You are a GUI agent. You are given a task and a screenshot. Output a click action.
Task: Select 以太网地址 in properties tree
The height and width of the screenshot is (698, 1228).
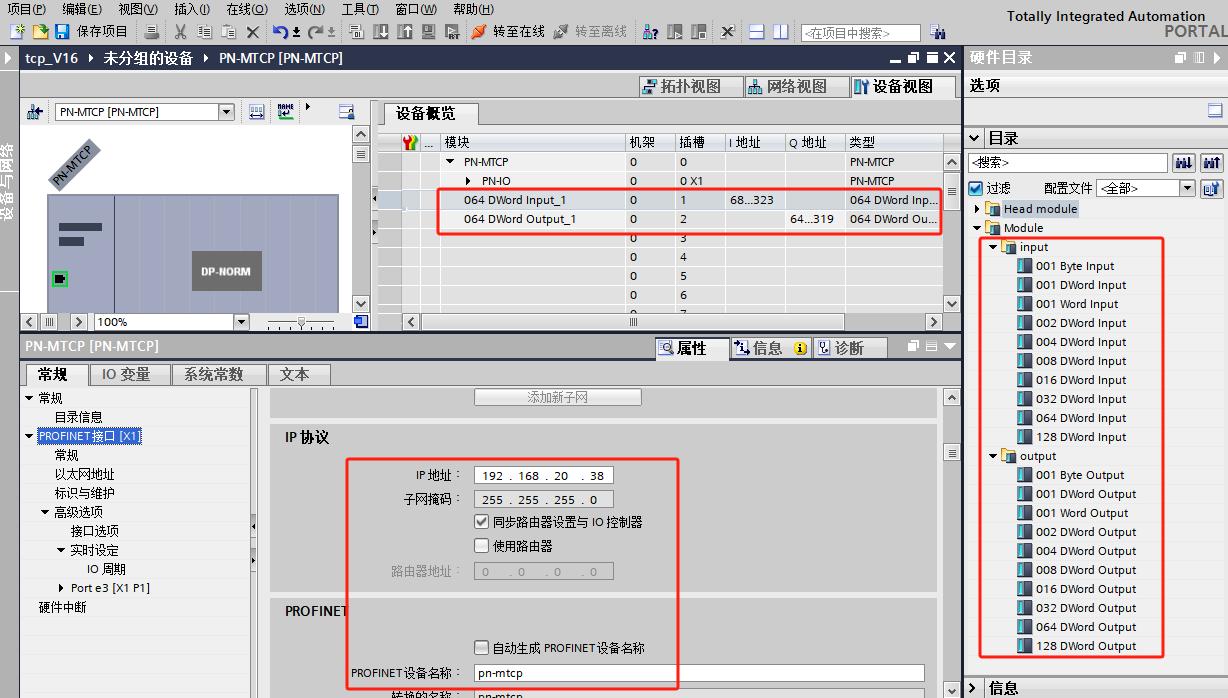pyautogui.click(x=84, y=474)
